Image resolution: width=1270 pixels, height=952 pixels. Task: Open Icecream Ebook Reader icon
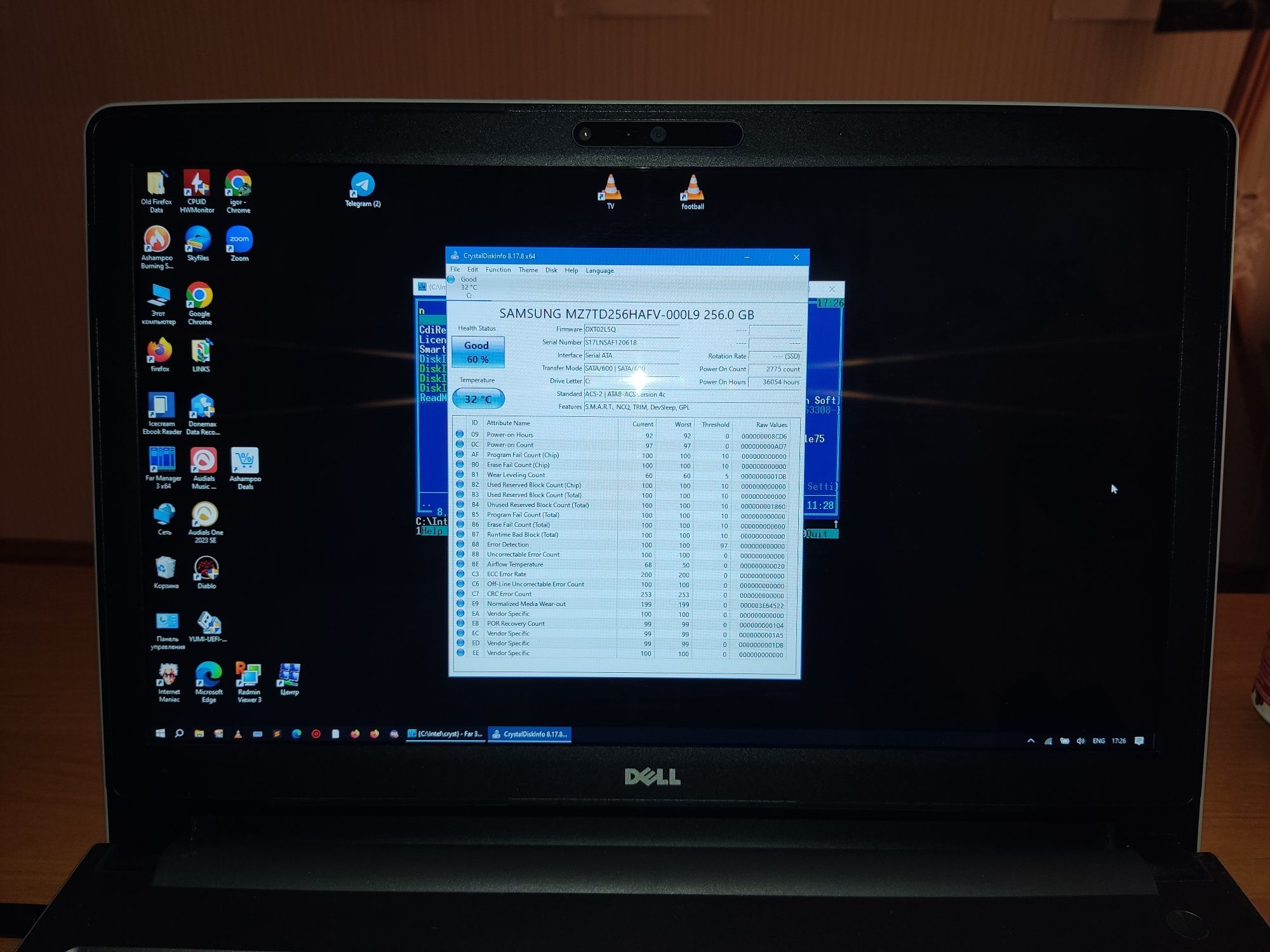(162, 414)
